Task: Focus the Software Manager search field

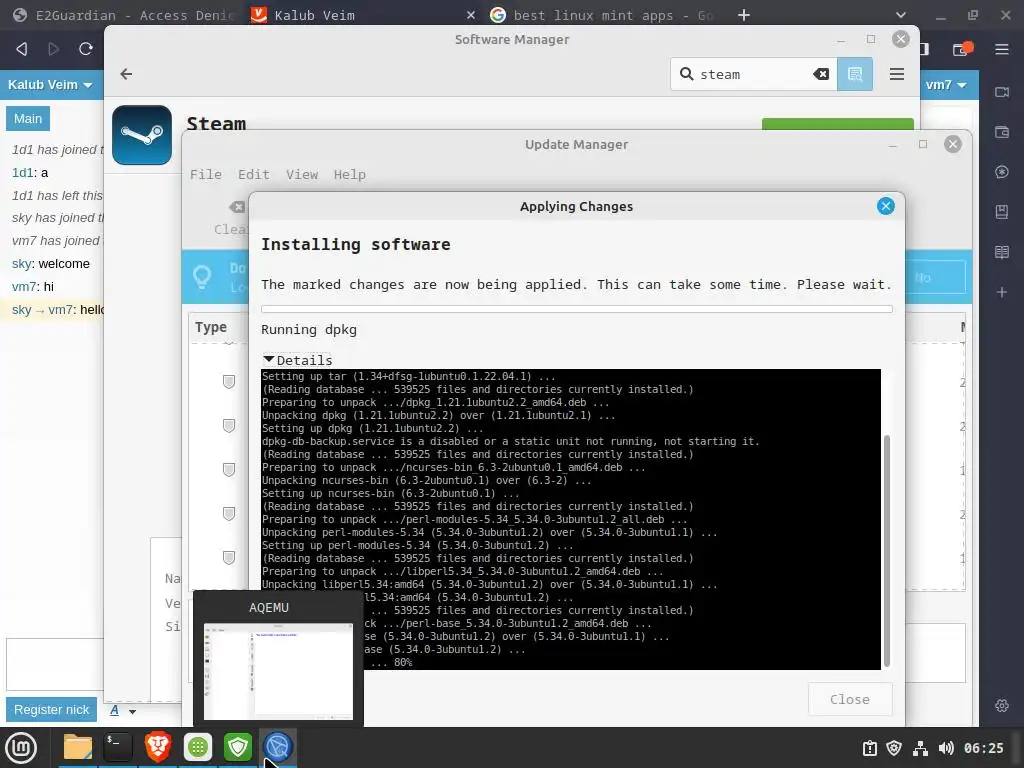Action: [x=754, y=74]
